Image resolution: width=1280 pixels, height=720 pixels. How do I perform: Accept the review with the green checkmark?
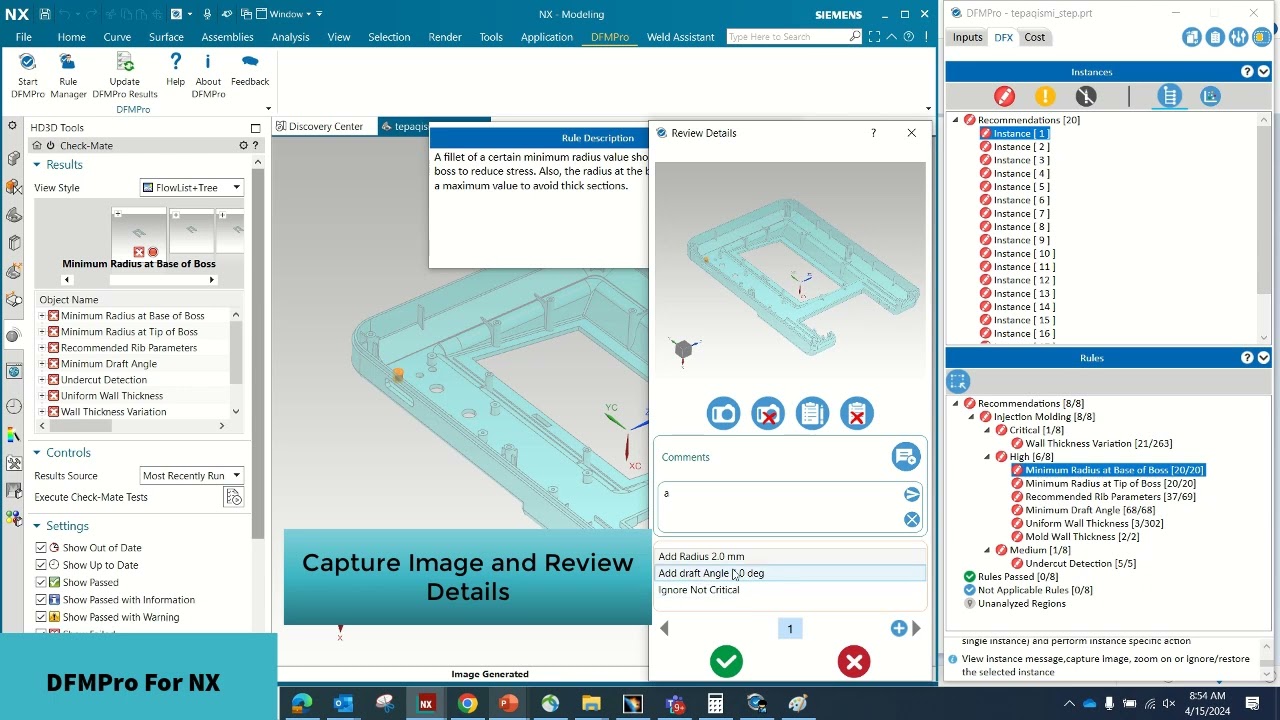point(726,661)
